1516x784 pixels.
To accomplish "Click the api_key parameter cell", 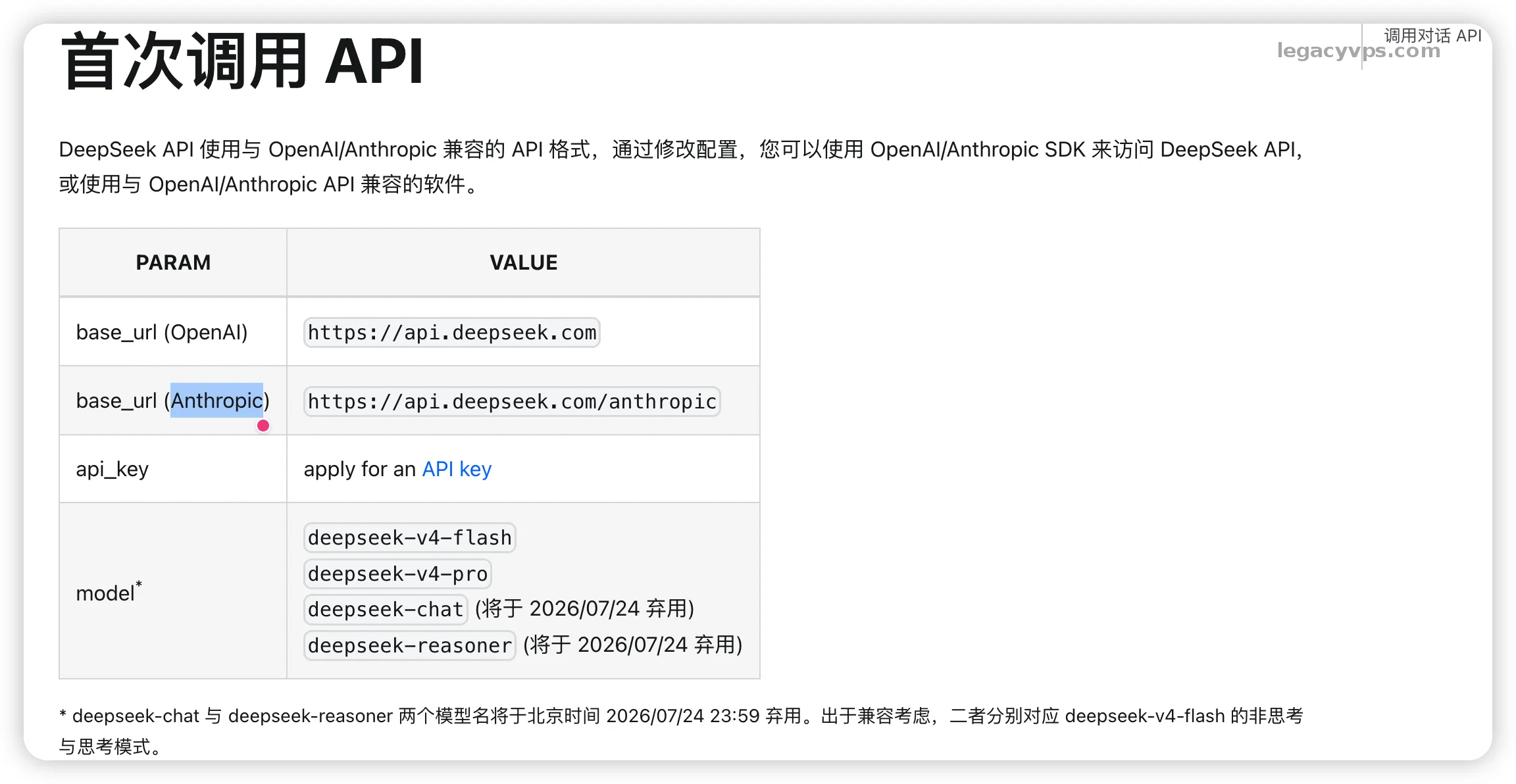I will [173, 469].
